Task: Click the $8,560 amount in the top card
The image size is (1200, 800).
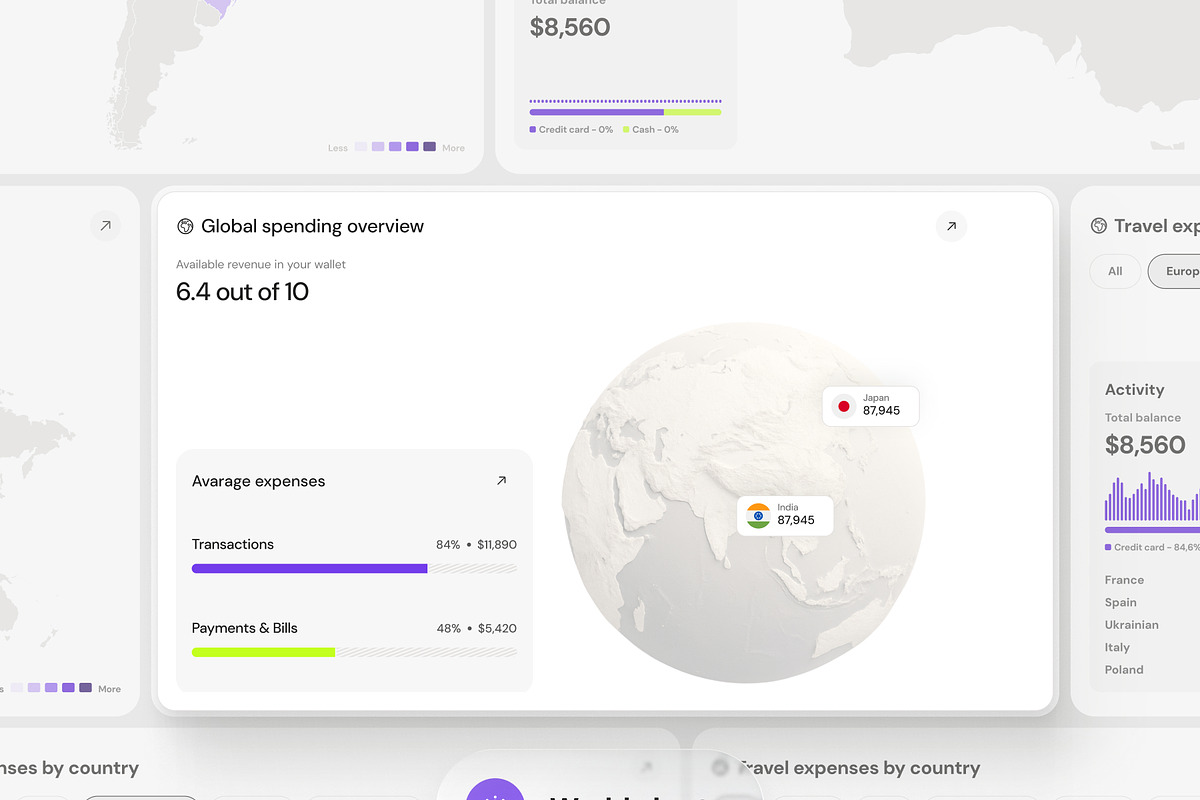Action: click(570, 28)
